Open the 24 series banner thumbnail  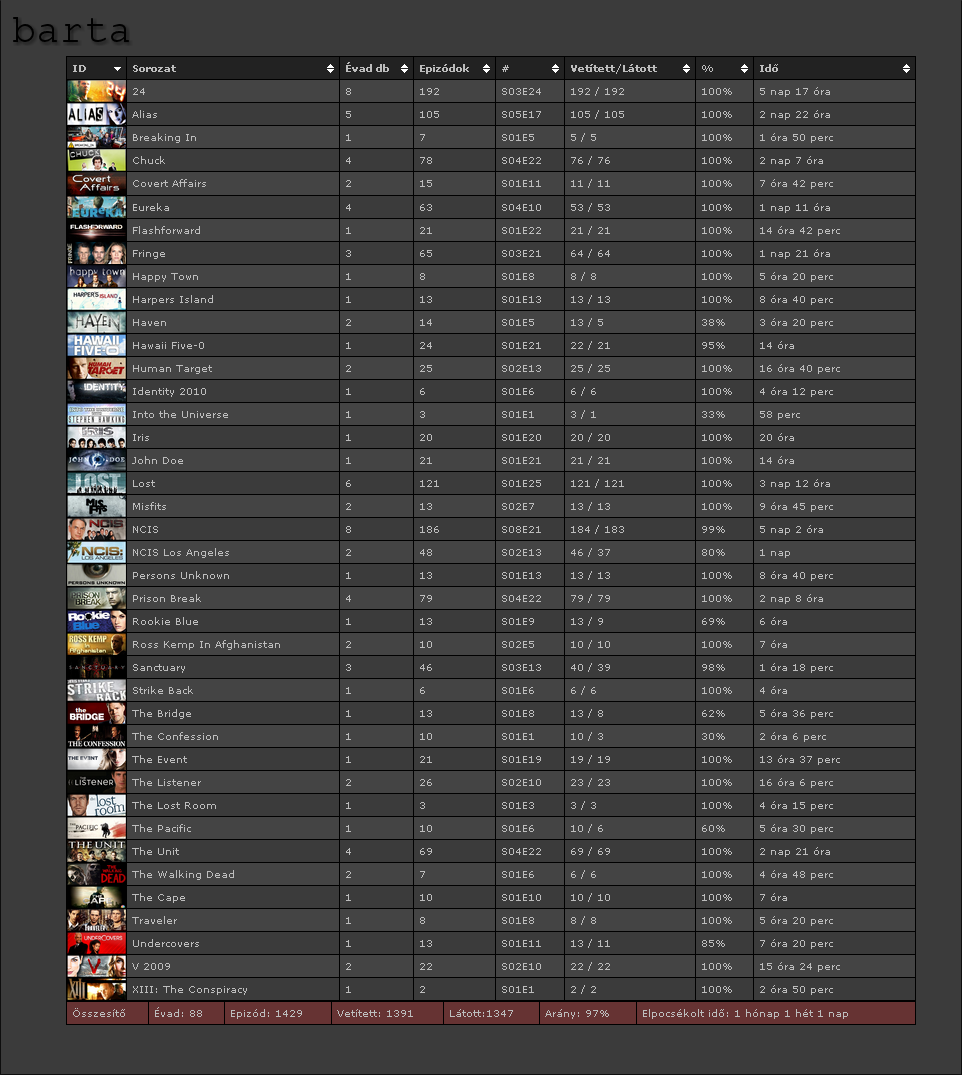(x=97, y=92)
